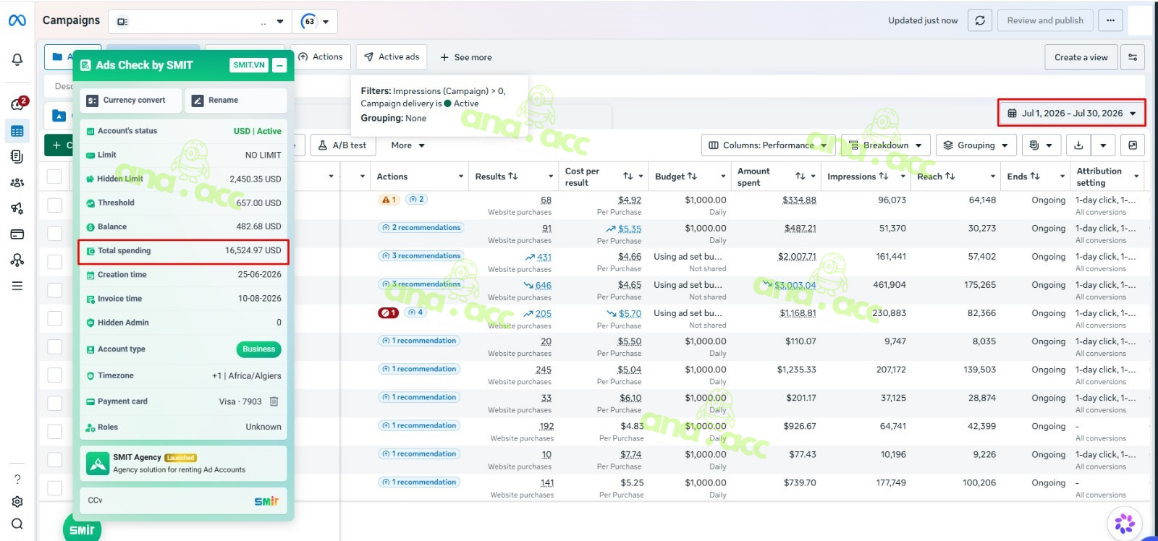1158x541 pixels.
Task: Open the Settings gear in sidebar
Action: click(17, 502)
